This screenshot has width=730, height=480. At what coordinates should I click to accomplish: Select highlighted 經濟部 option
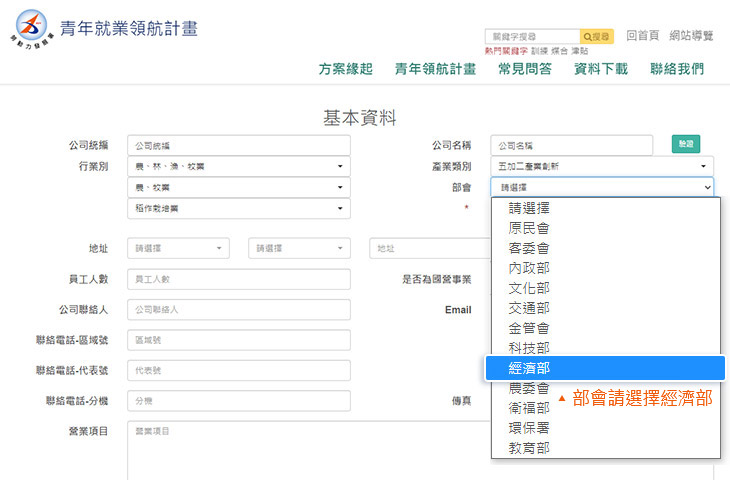pyautogui.click(x=605, y=368)
